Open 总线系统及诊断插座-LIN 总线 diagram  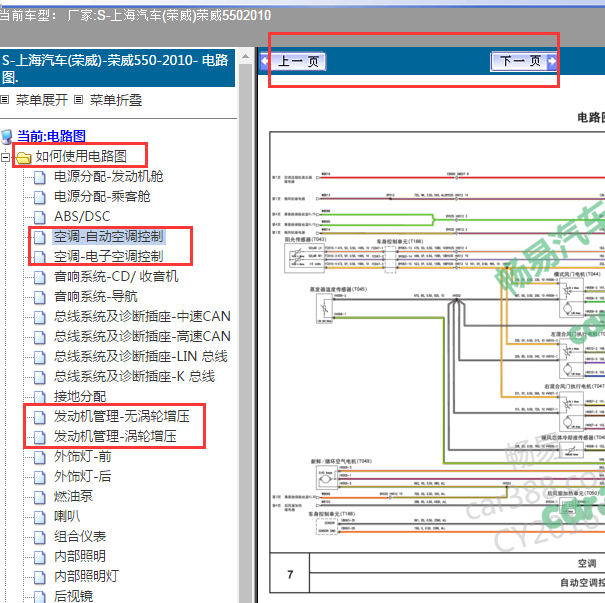click(140, 356)
